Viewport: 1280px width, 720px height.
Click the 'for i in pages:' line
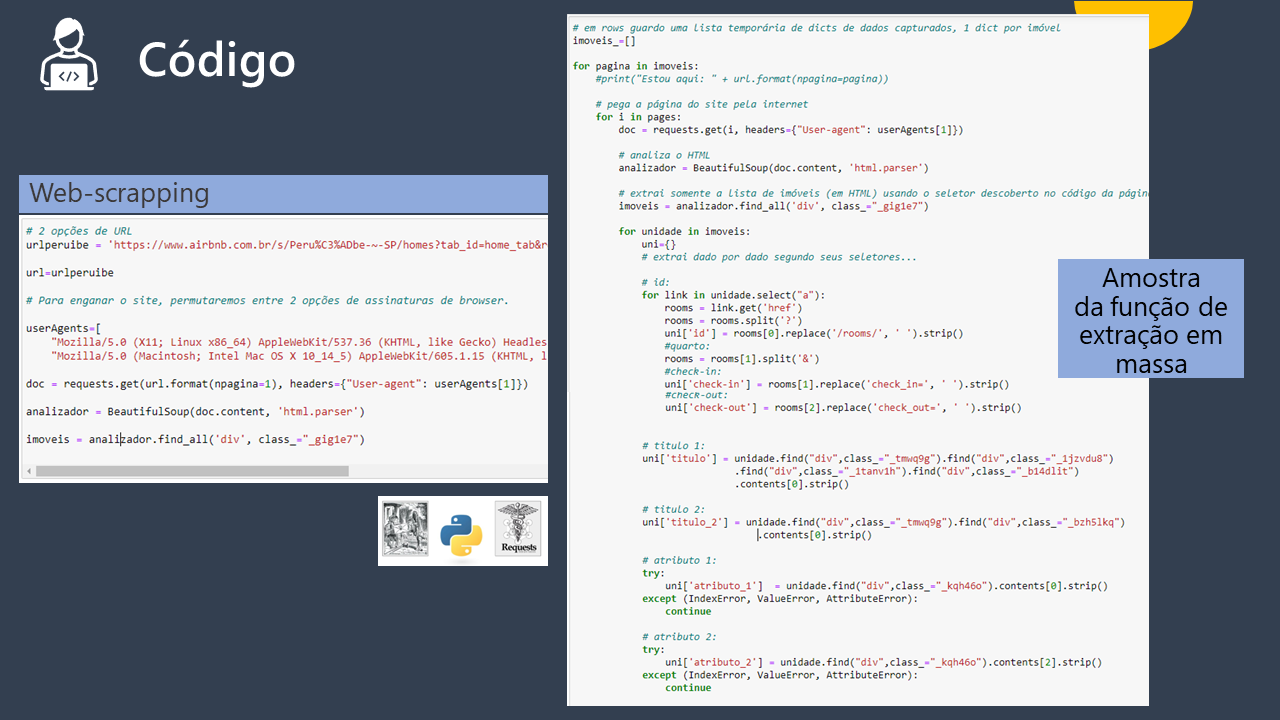point(638,117)
